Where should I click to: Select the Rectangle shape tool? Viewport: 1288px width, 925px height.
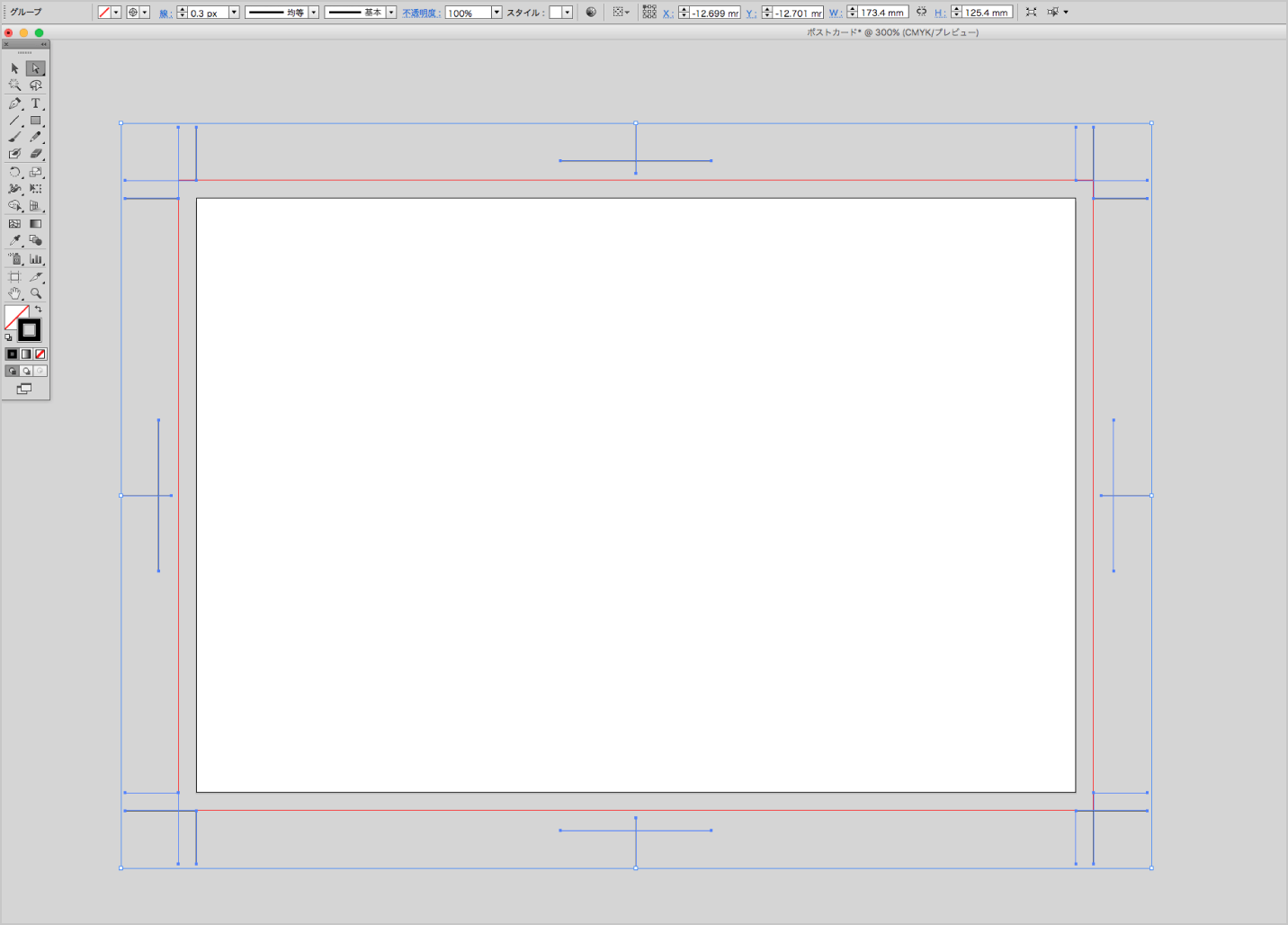(x=36, y=121)
